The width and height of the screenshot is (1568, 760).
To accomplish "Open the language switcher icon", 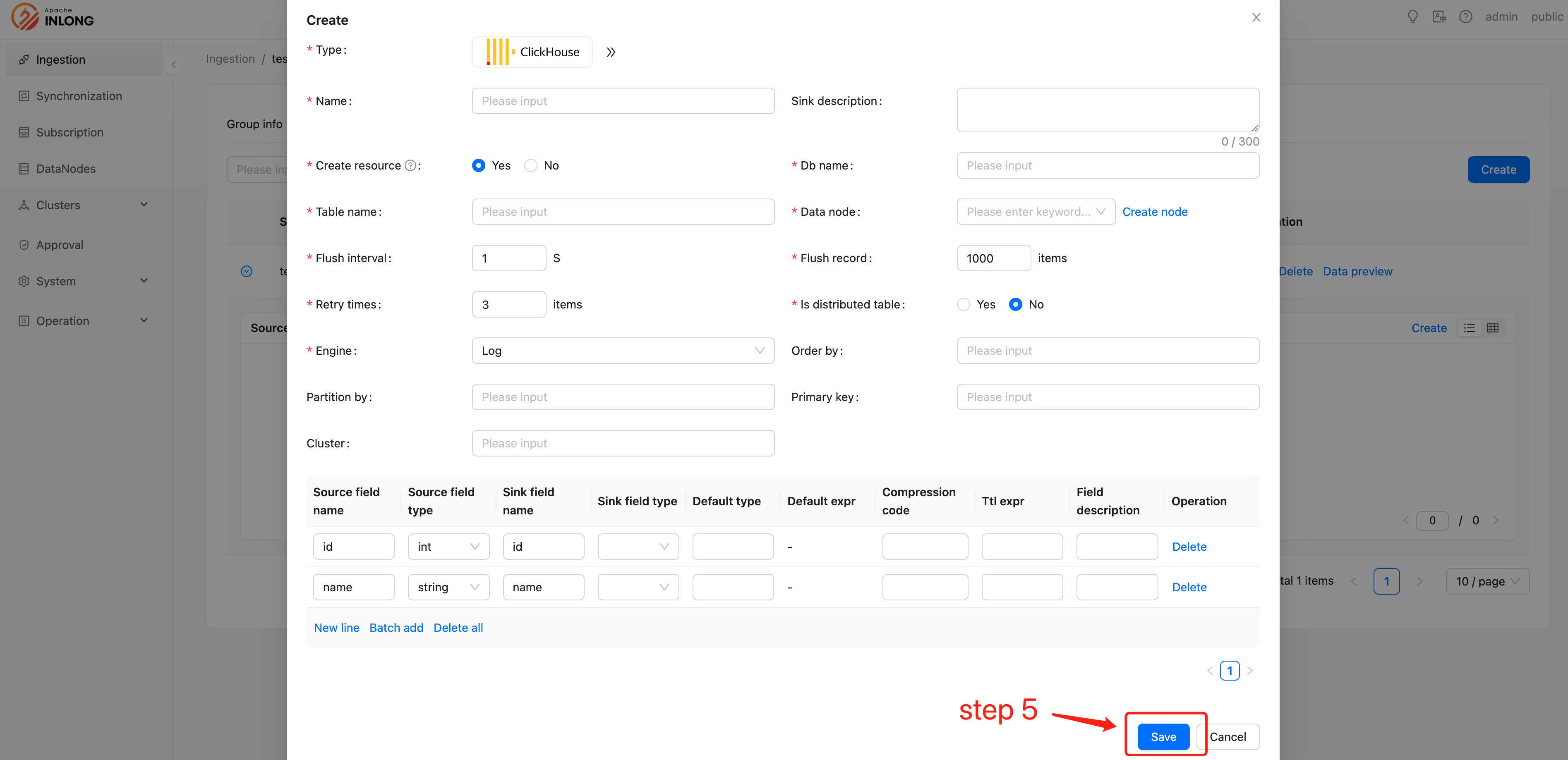I will pyautogui.click(x=1439, y=17).
